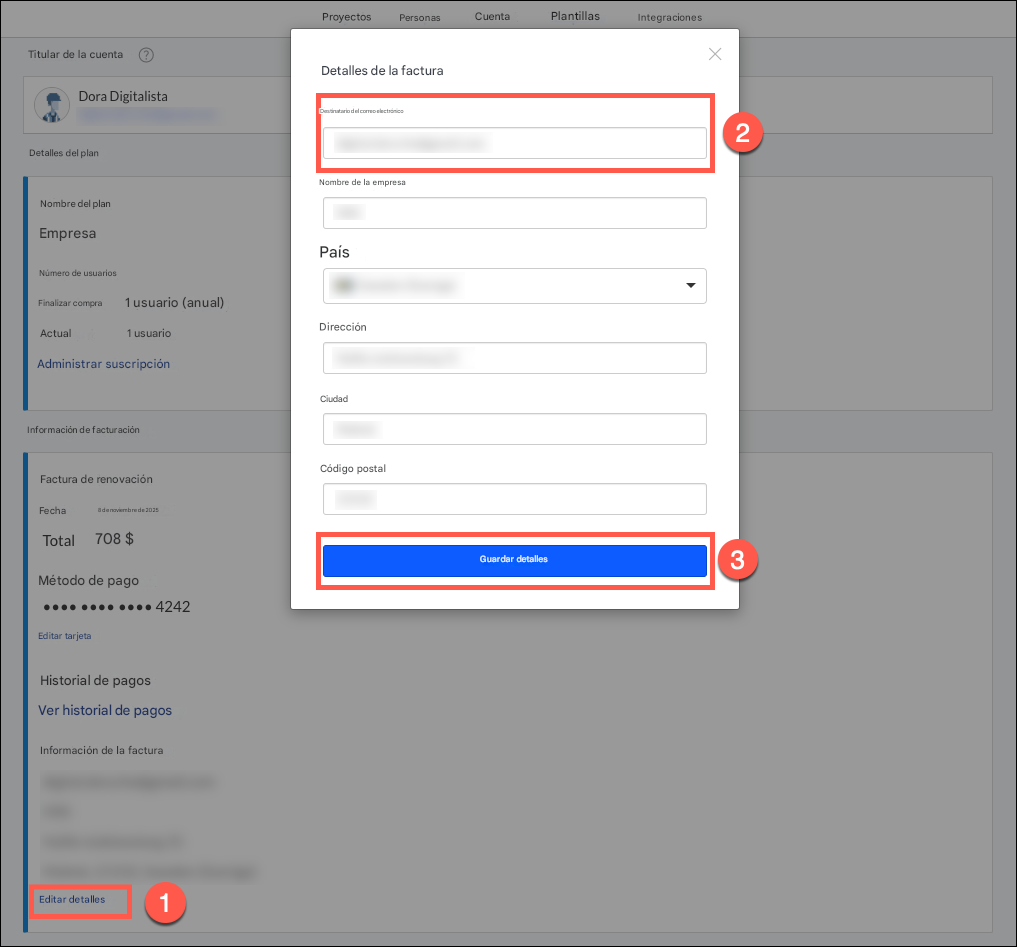Image resolution: width=1017 pixels, height=947 pixels.
Task: Open the Proyectos tab
Action: tap(346, 17)
